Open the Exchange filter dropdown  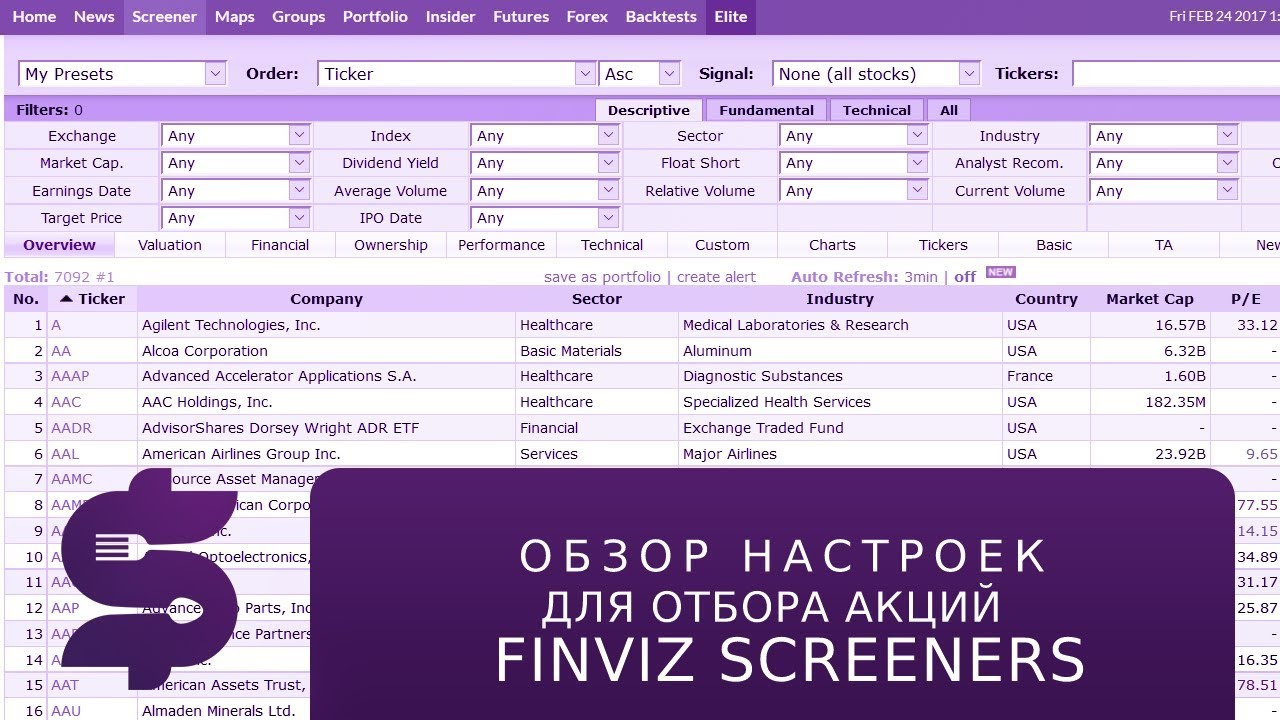pos(236,135)
